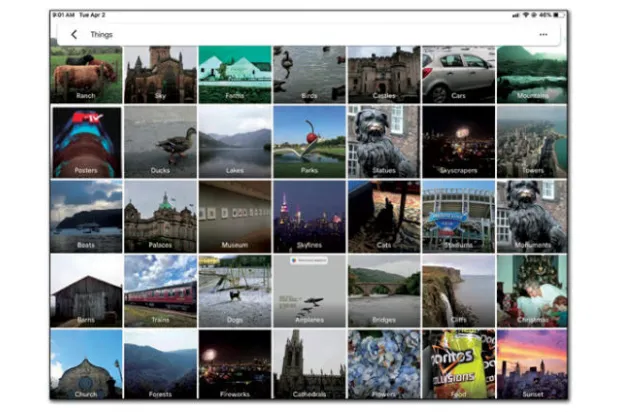Open the Skyscrapers thumbnail
Screen dimensions: 618x412
(457, 142)
